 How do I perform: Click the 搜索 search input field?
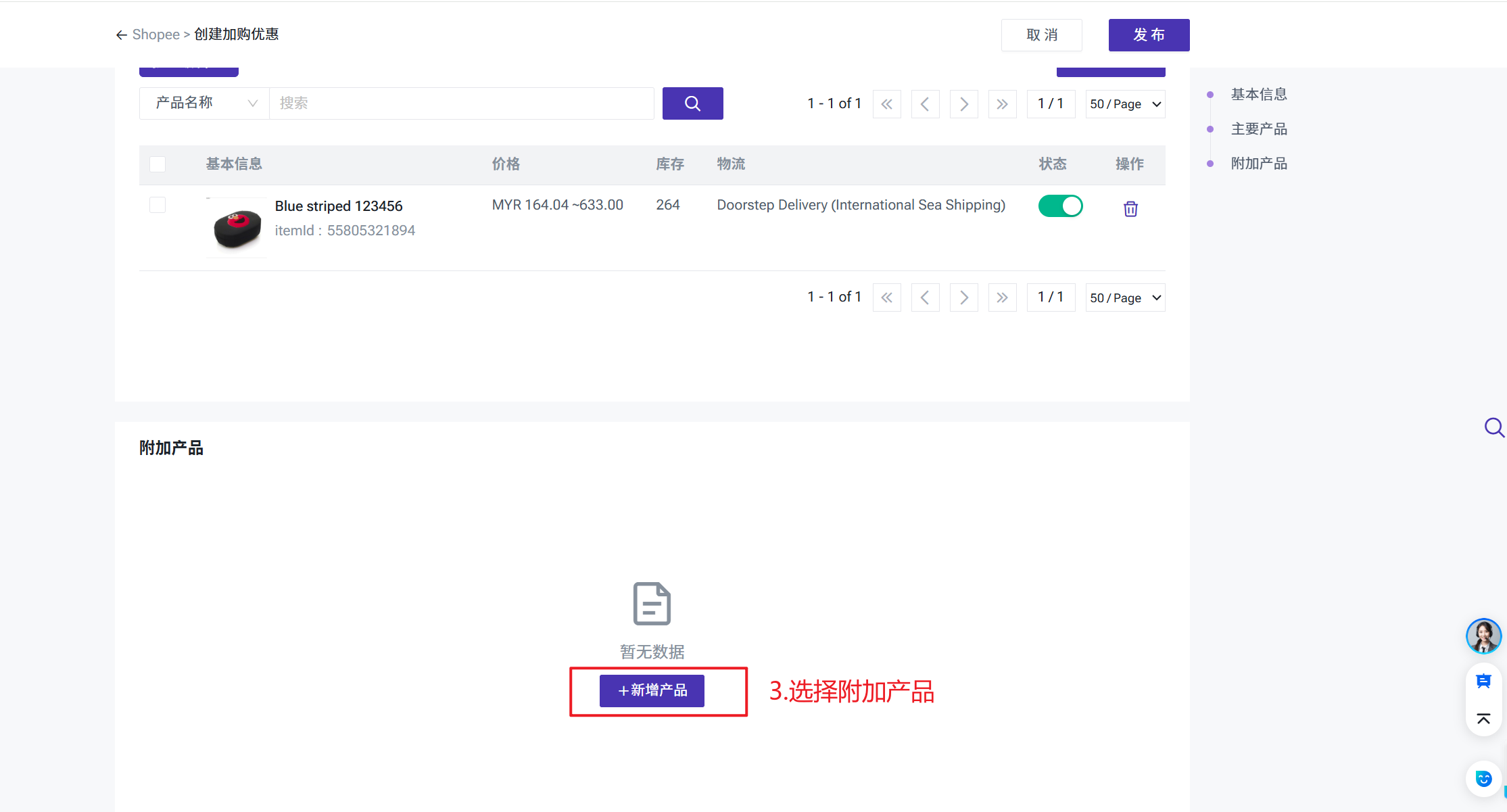click(x=461, y=103)
